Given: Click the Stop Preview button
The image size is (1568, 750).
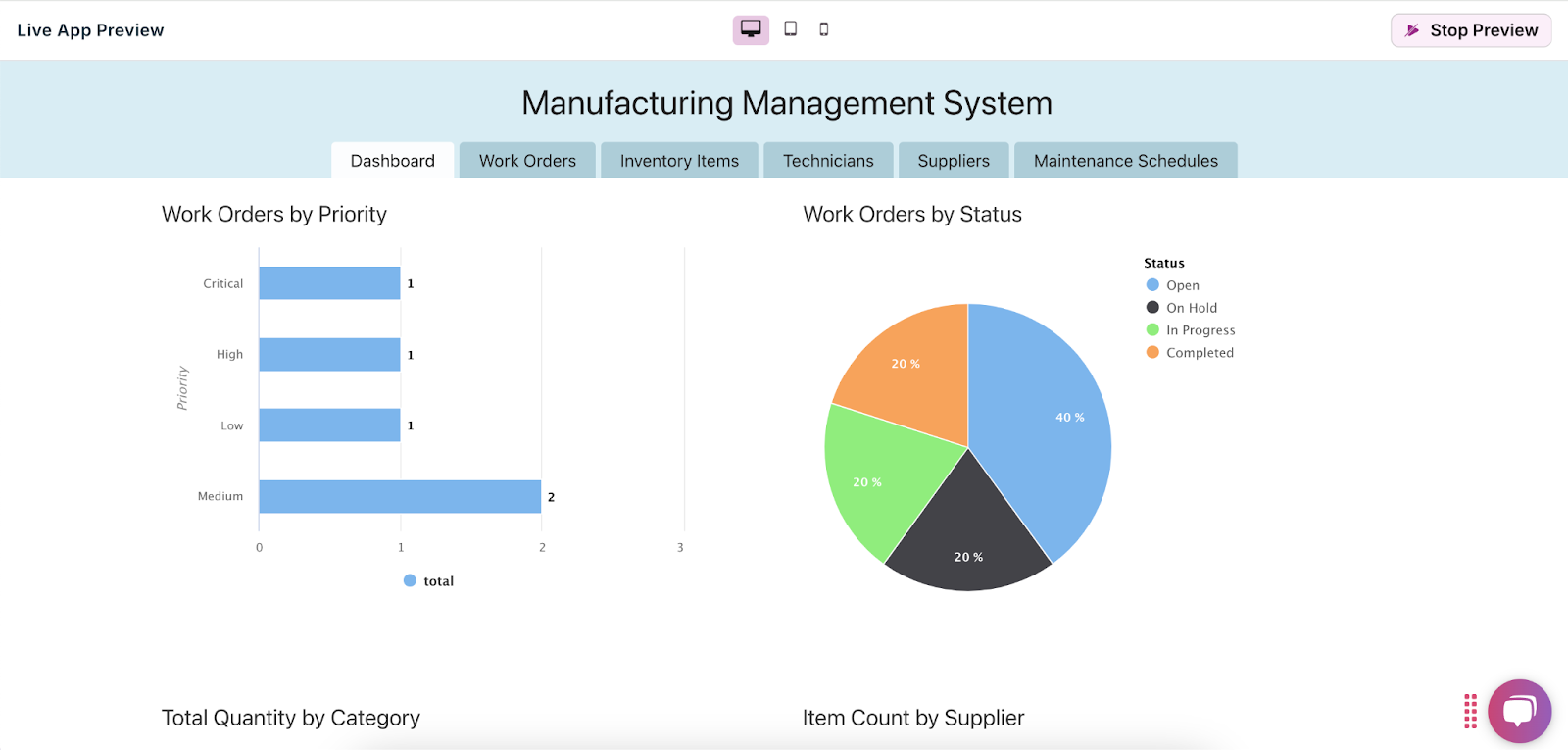Looking at the screenshot, I should 1471,30.
